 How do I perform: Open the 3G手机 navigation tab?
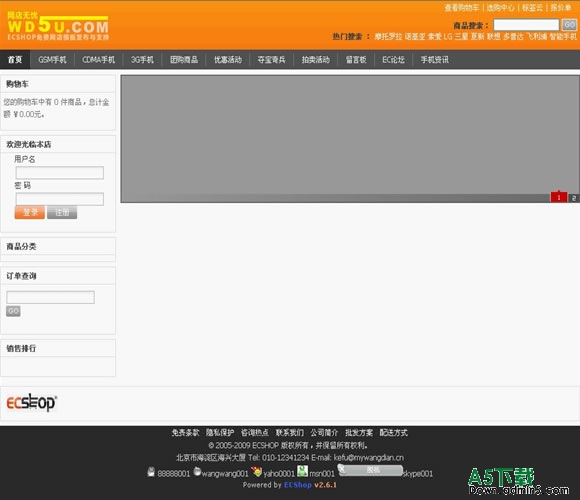(x=142, y=60)
